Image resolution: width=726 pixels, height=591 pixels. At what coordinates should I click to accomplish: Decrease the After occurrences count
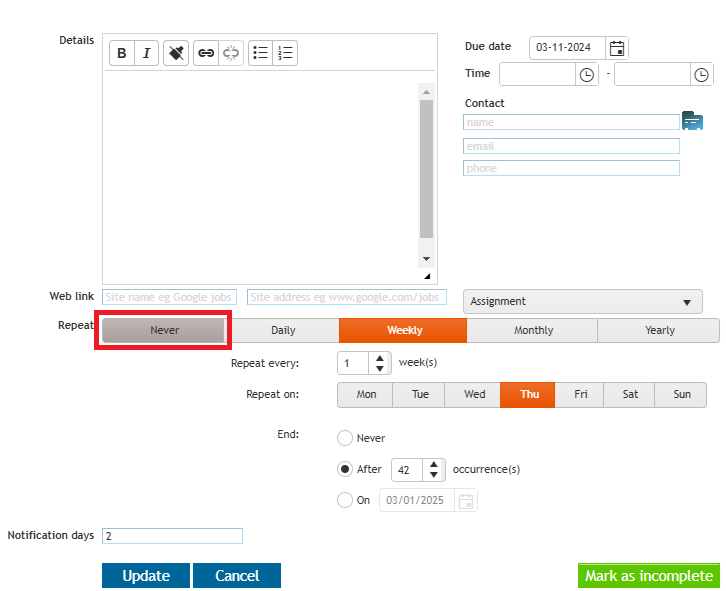[434, 475]
